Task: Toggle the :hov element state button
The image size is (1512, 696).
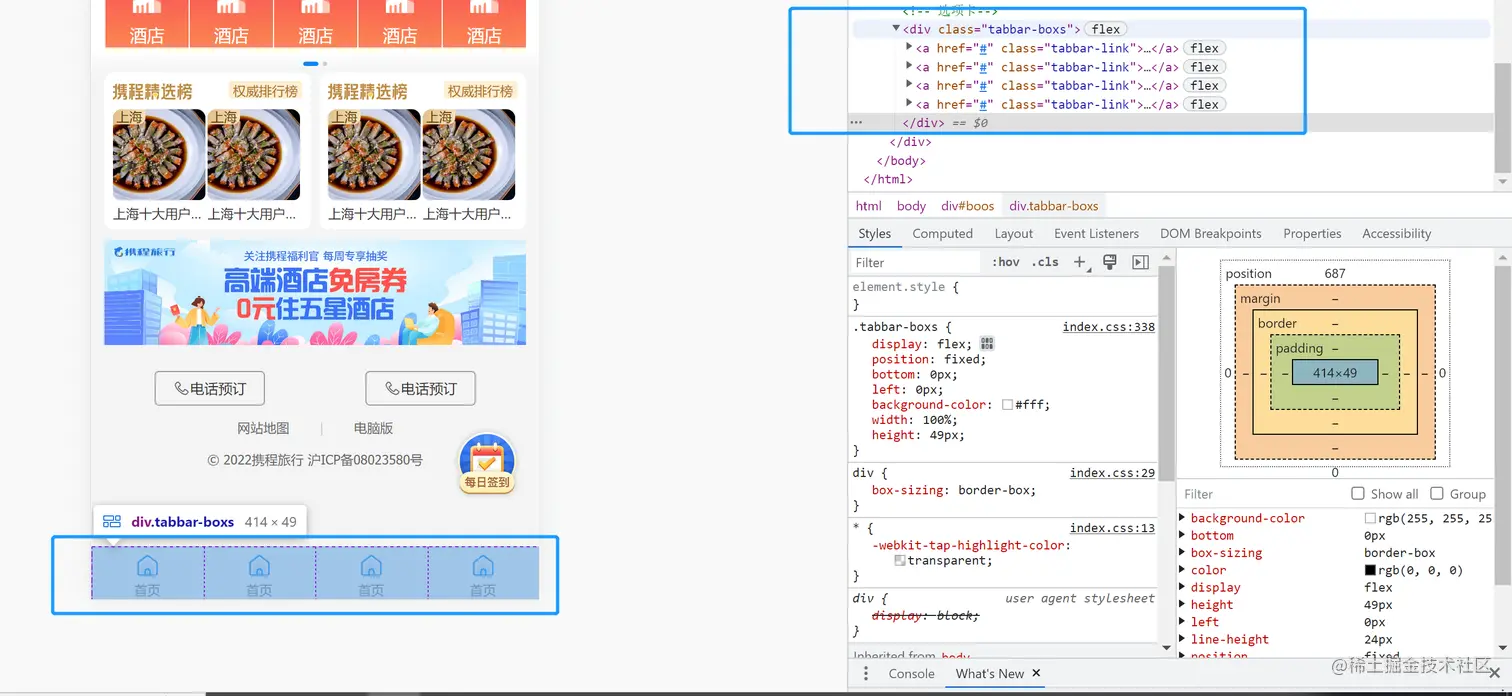Action: pos(1006,262)
